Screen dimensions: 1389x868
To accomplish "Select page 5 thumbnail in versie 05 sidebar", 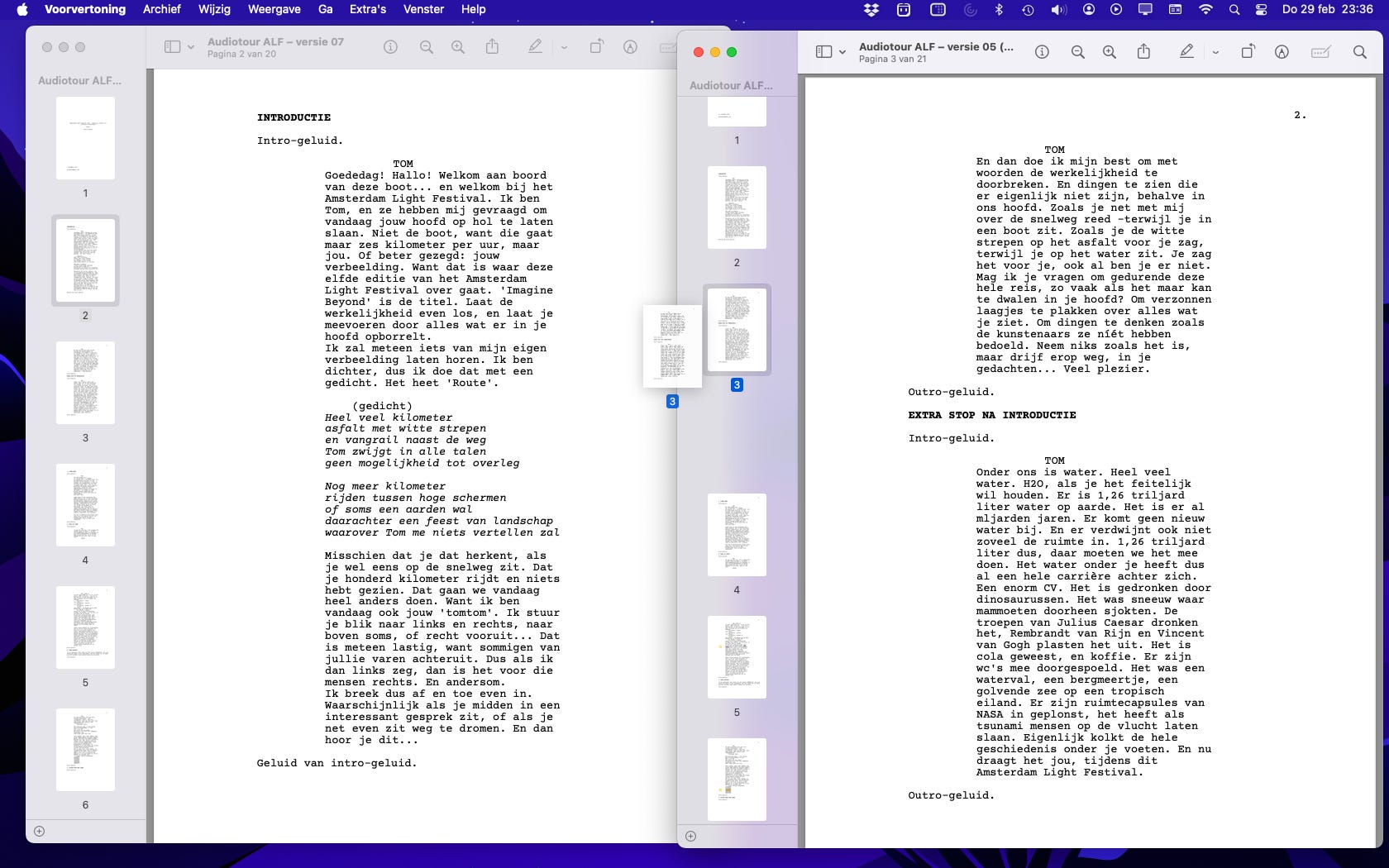I will (737, 657).
